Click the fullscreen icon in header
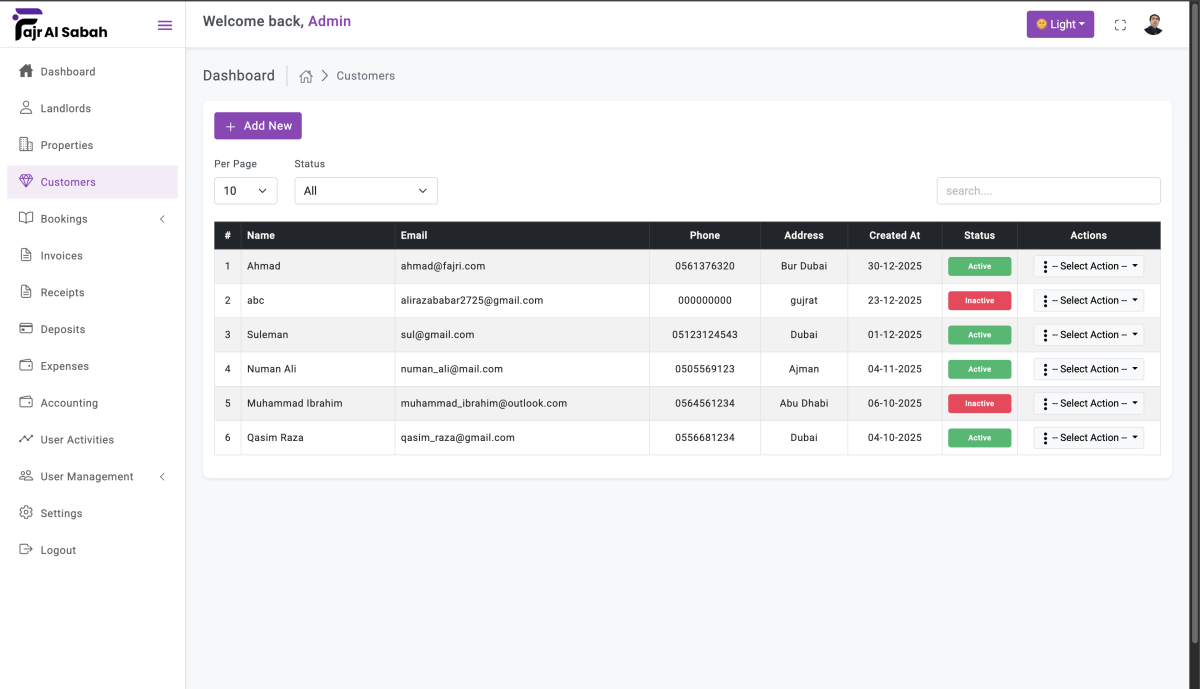The width and height of the screenshot is (1200, 689). [x=1120, y=25]
